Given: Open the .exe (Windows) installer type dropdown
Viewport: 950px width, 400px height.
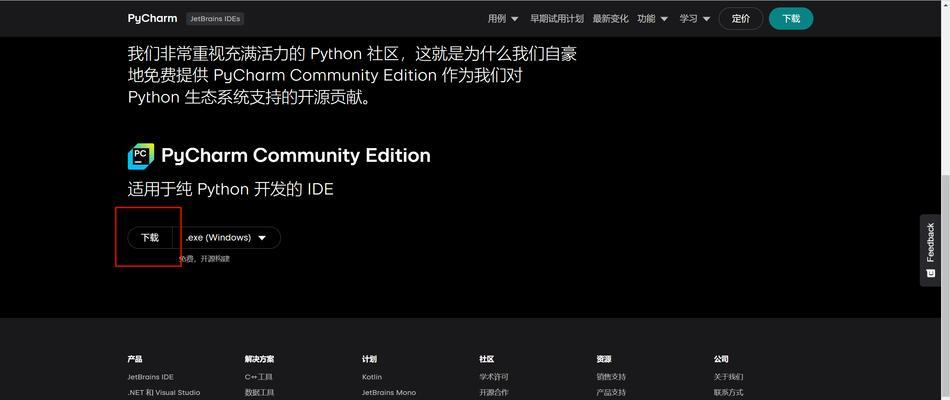Looking at the screenshot, I should click(x=227, y=238).
